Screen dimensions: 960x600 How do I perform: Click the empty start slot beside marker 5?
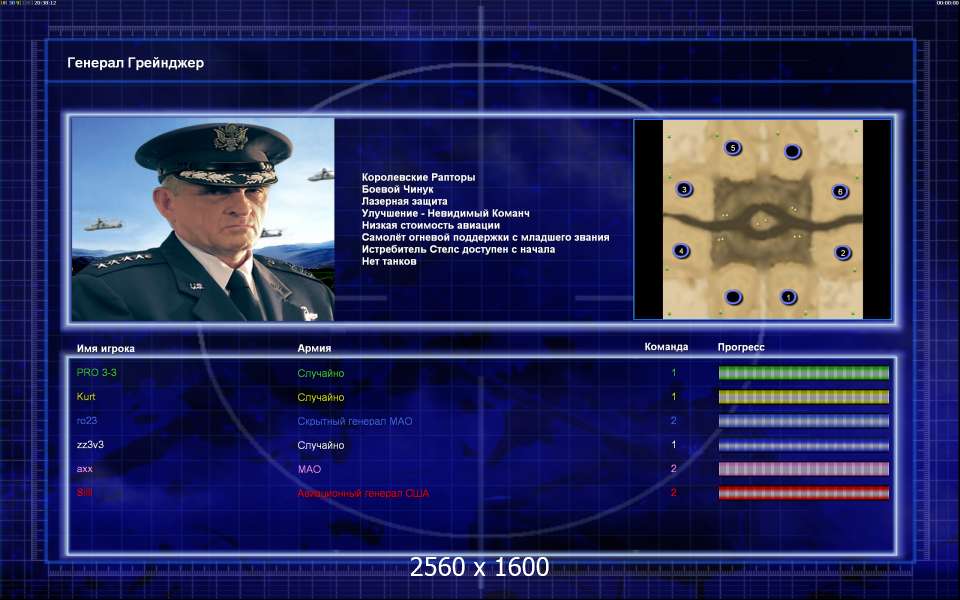pos(792,152)
